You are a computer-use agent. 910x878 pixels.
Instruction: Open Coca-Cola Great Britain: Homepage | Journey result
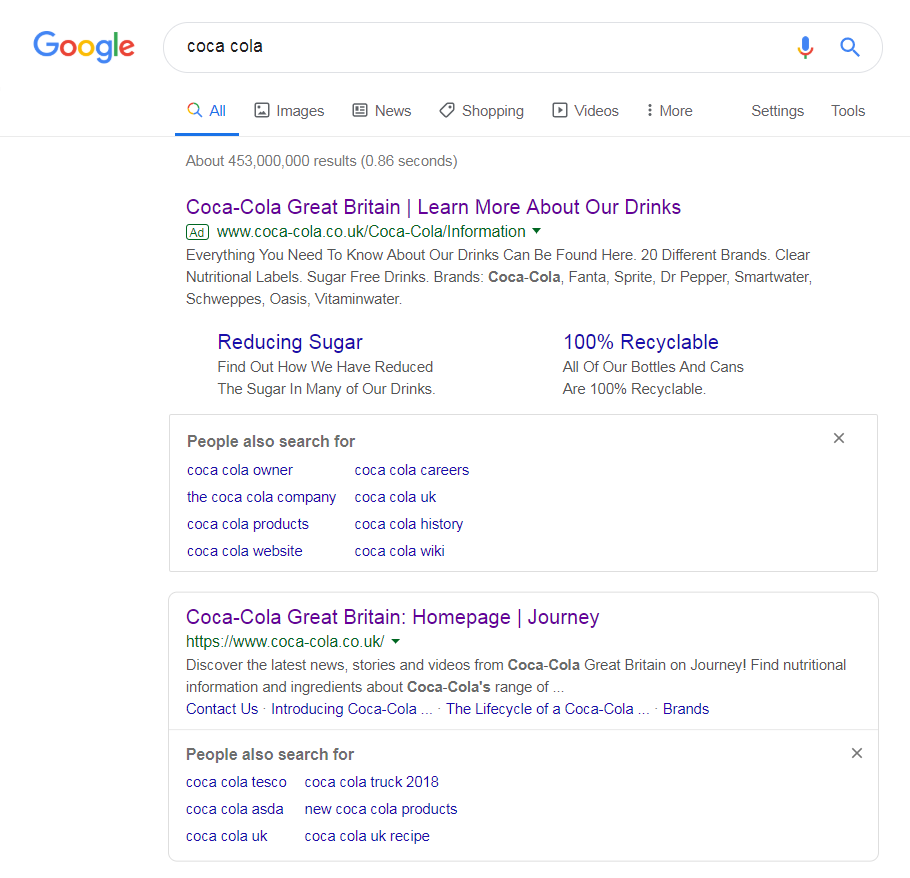coord(392,617)
